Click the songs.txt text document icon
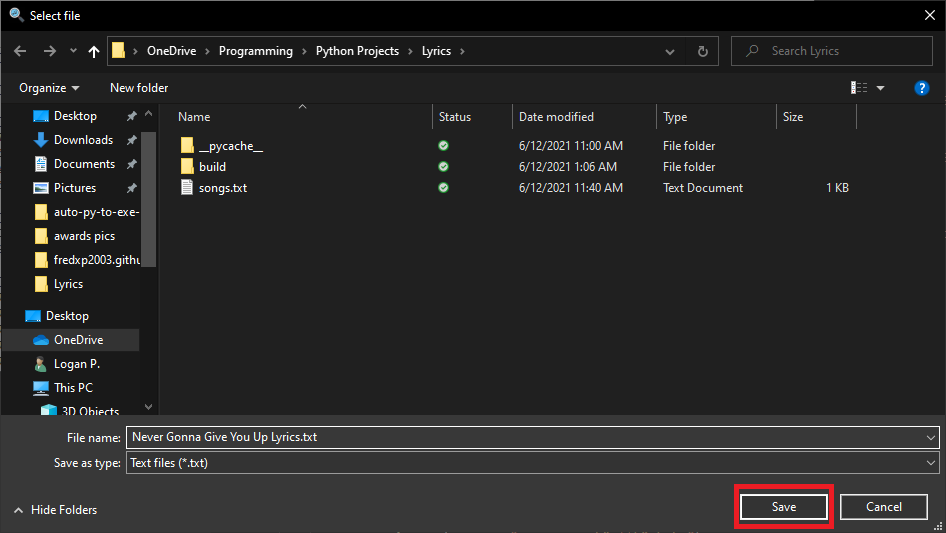 (x=187, y=188)
